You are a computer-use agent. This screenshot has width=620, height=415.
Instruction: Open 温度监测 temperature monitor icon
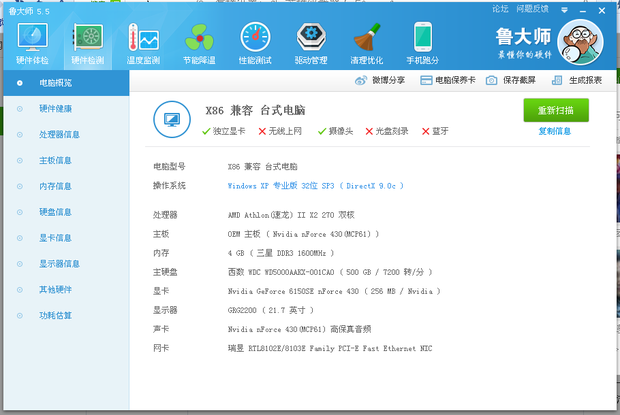[143, 43]
